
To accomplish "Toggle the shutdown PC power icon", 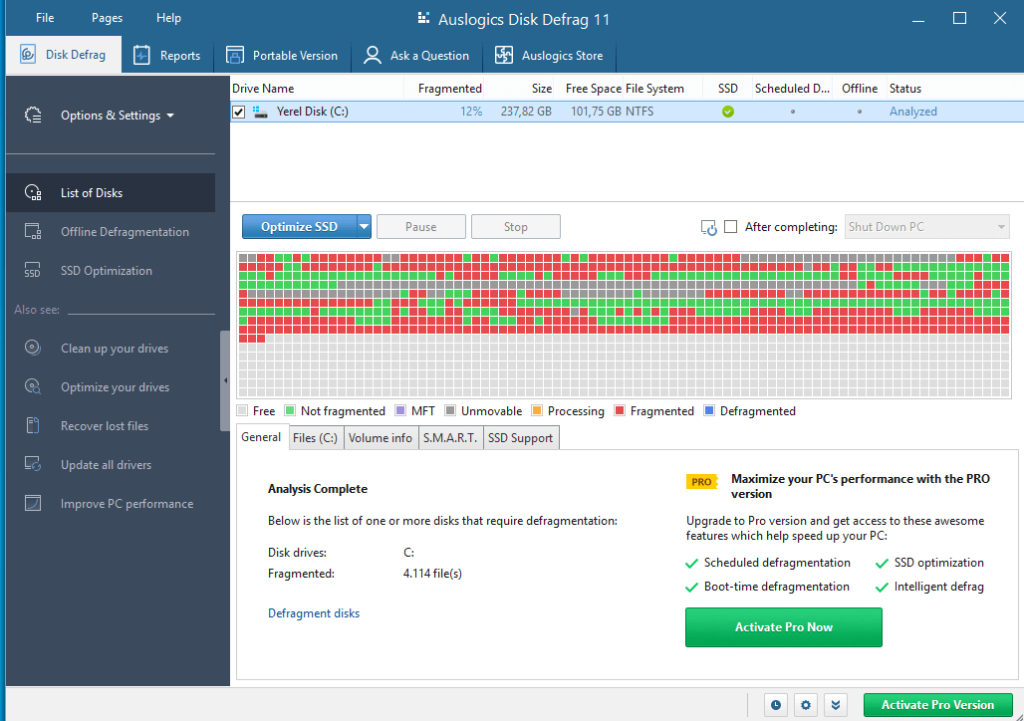I will [x=710, y=227].
